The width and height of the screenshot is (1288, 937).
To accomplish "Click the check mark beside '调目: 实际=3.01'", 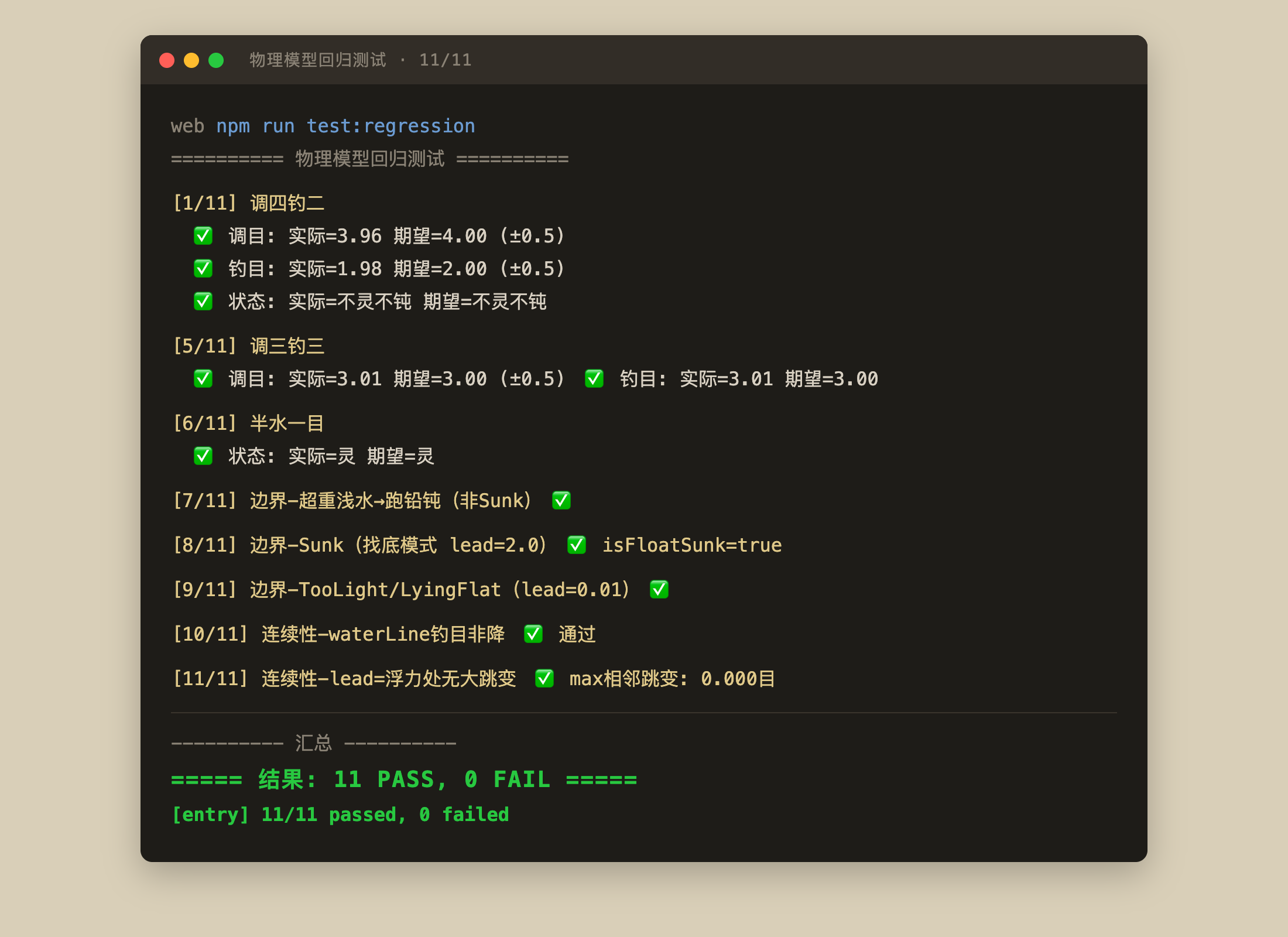I will (x=203, y=379).
